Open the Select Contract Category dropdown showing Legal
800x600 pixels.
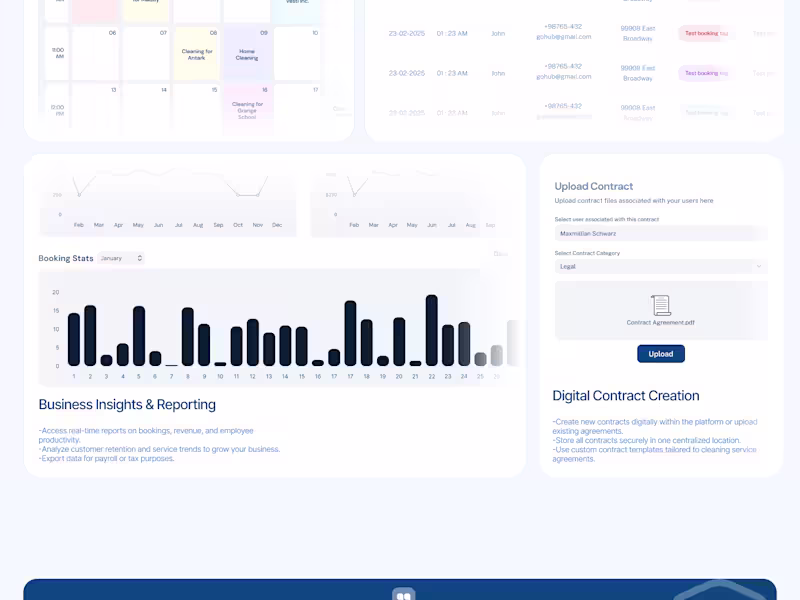(661, 266)
